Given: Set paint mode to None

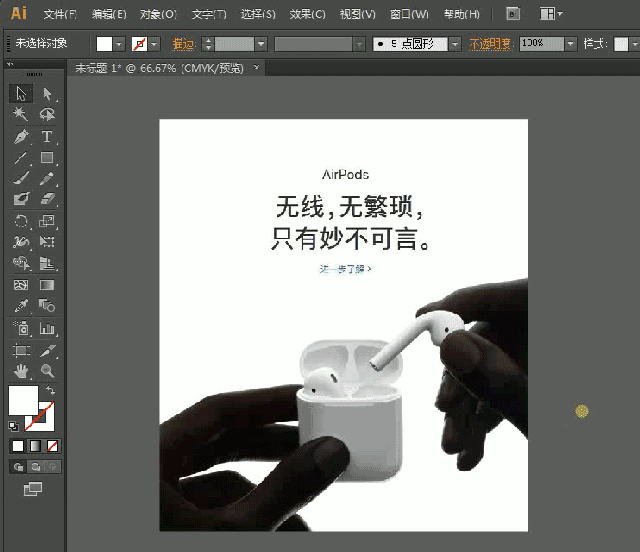Looking at the screenshot, I should click(53, 446).
